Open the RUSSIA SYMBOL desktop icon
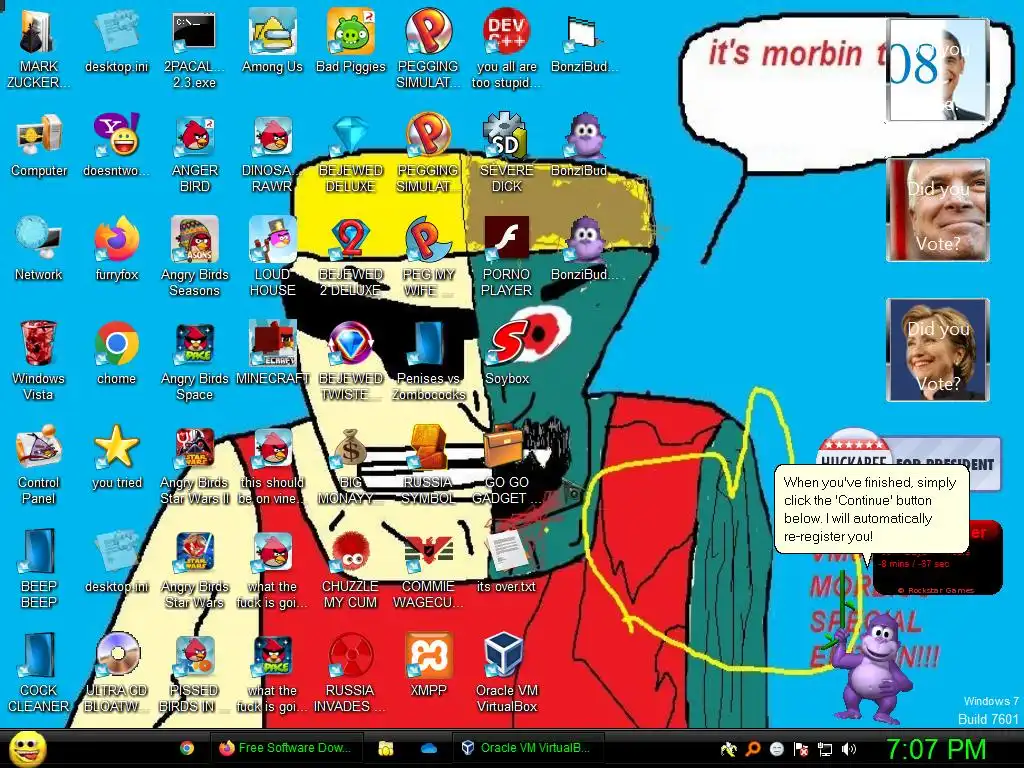 pyautogui.click(x=428, y=465)
